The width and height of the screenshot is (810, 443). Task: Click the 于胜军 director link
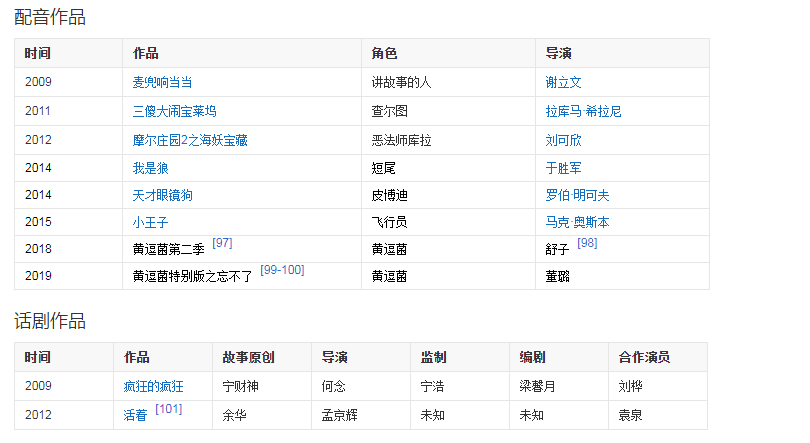tap(563, 168)
